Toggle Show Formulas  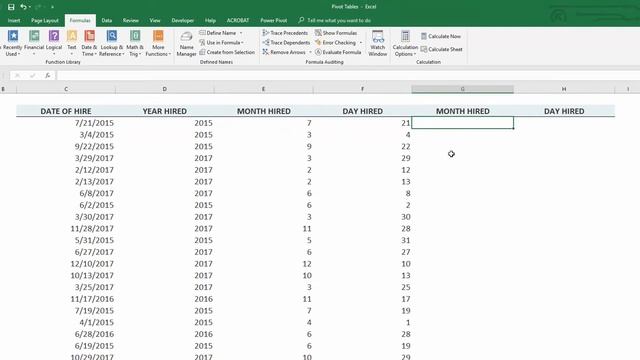click(x=336, y=33)
